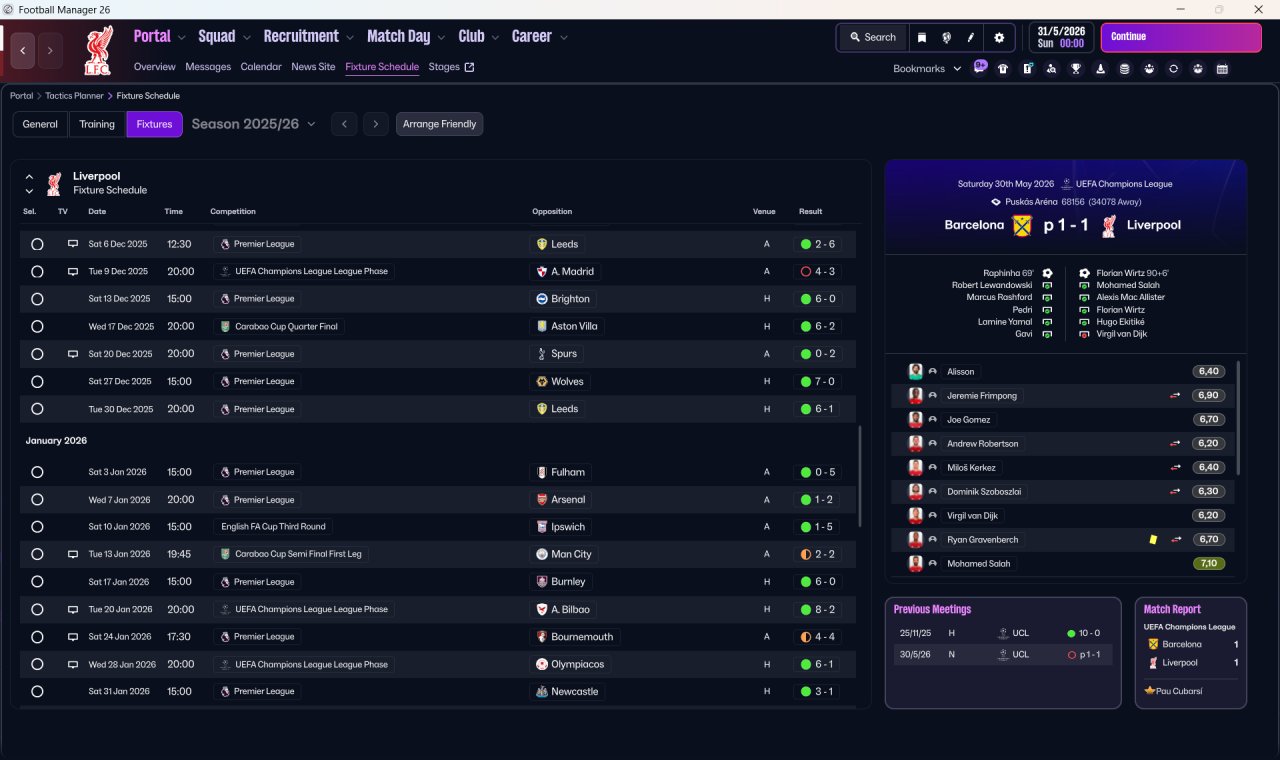Viewport: 1280px width, 760px height.
Task: Expand the Squad menu chevron
Action: coord(247,38)
